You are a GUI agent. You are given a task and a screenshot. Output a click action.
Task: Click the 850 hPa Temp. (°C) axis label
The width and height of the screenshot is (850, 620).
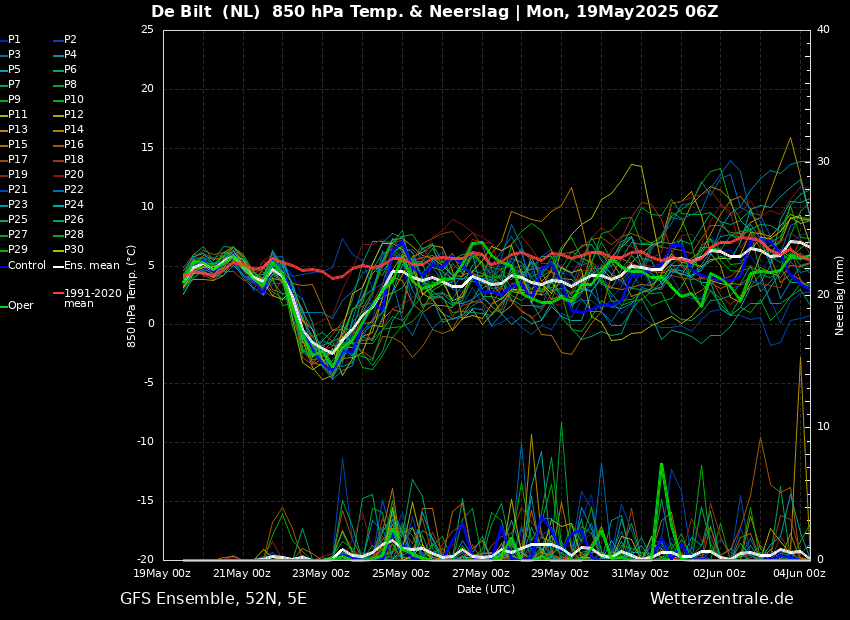click(x=132, y=295)
